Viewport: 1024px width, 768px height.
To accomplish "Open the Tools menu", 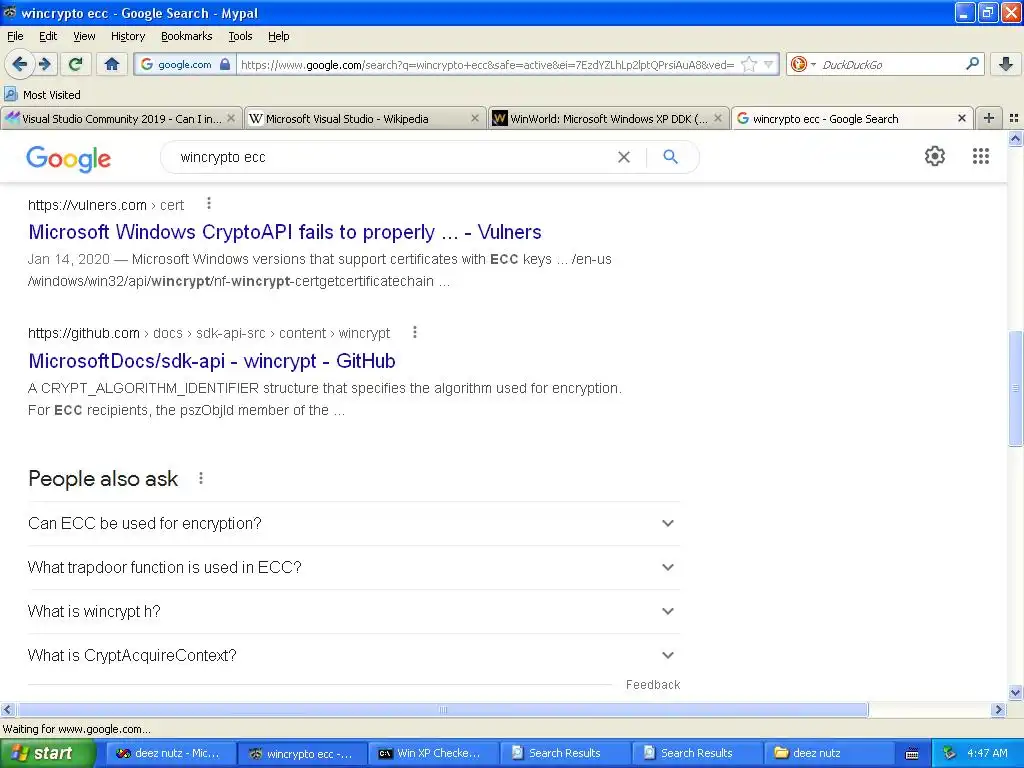I will point(240,36).
